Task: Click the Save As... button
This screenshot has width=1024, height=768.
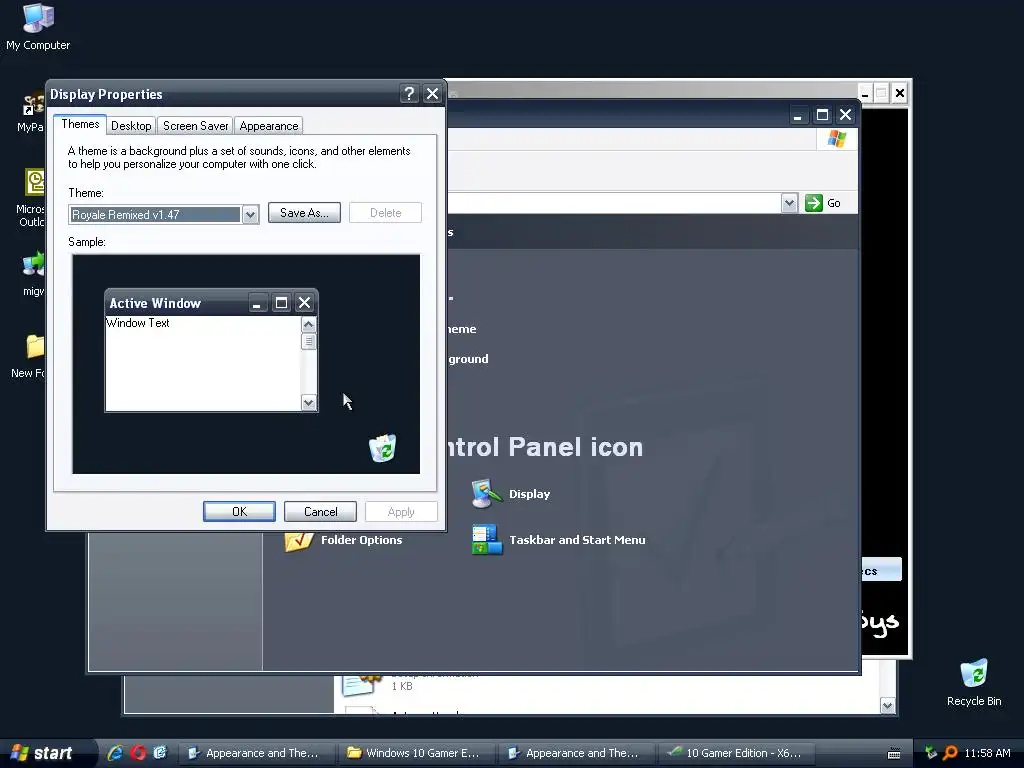Action: [x=304, y=213]
